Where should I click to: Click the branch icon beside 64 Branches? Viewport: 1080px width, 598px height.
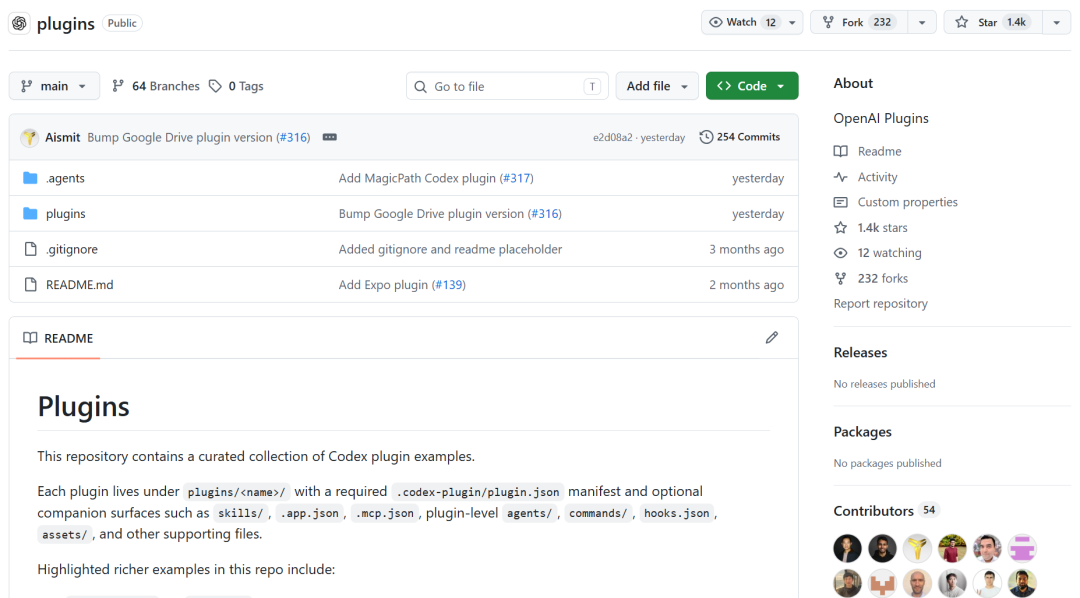(118, 86)
